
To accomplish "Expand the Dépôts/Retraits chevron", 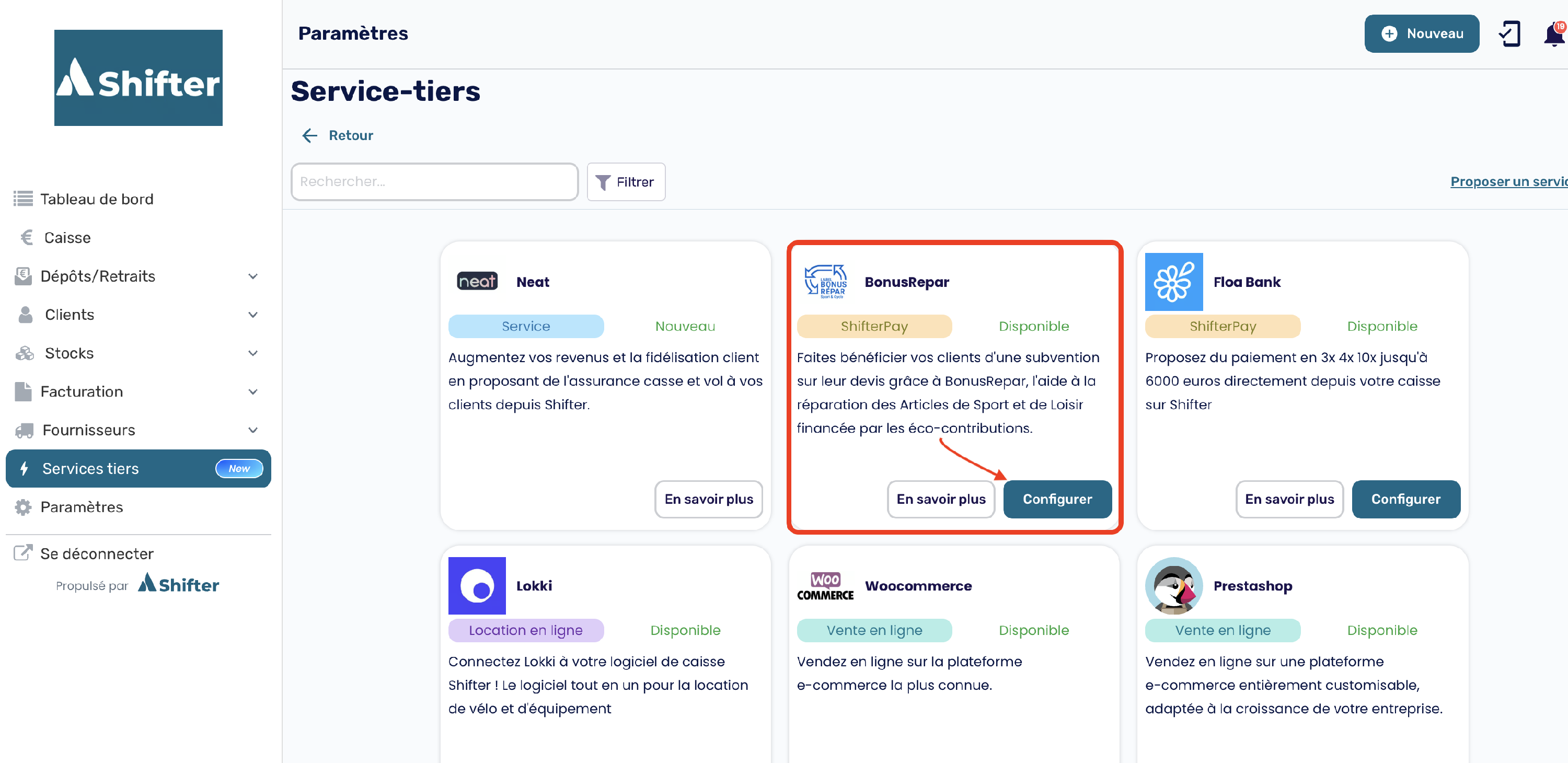I will 253,276.
